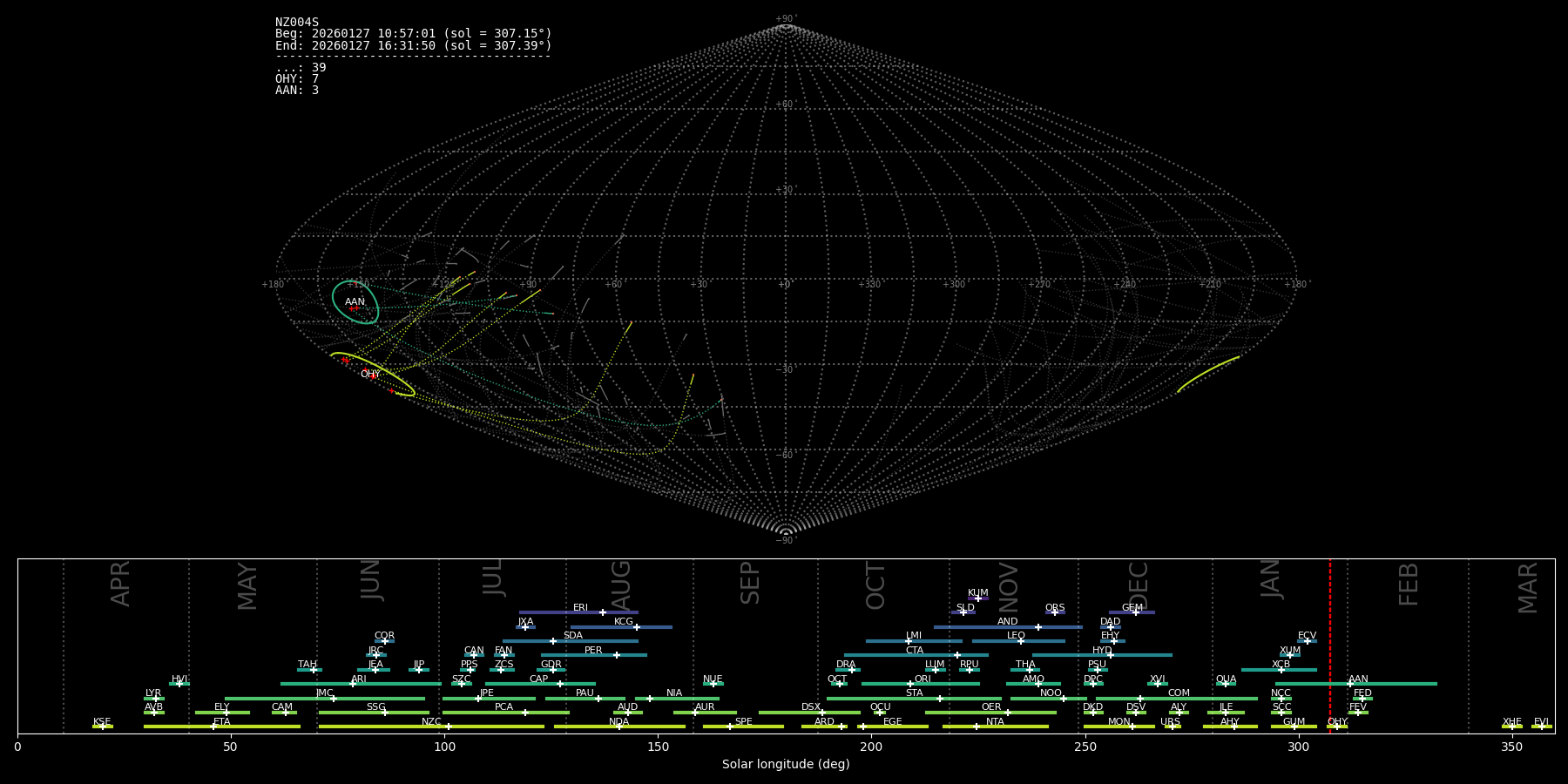
Task: Click the APR month label
Action: tap(120, 584)
